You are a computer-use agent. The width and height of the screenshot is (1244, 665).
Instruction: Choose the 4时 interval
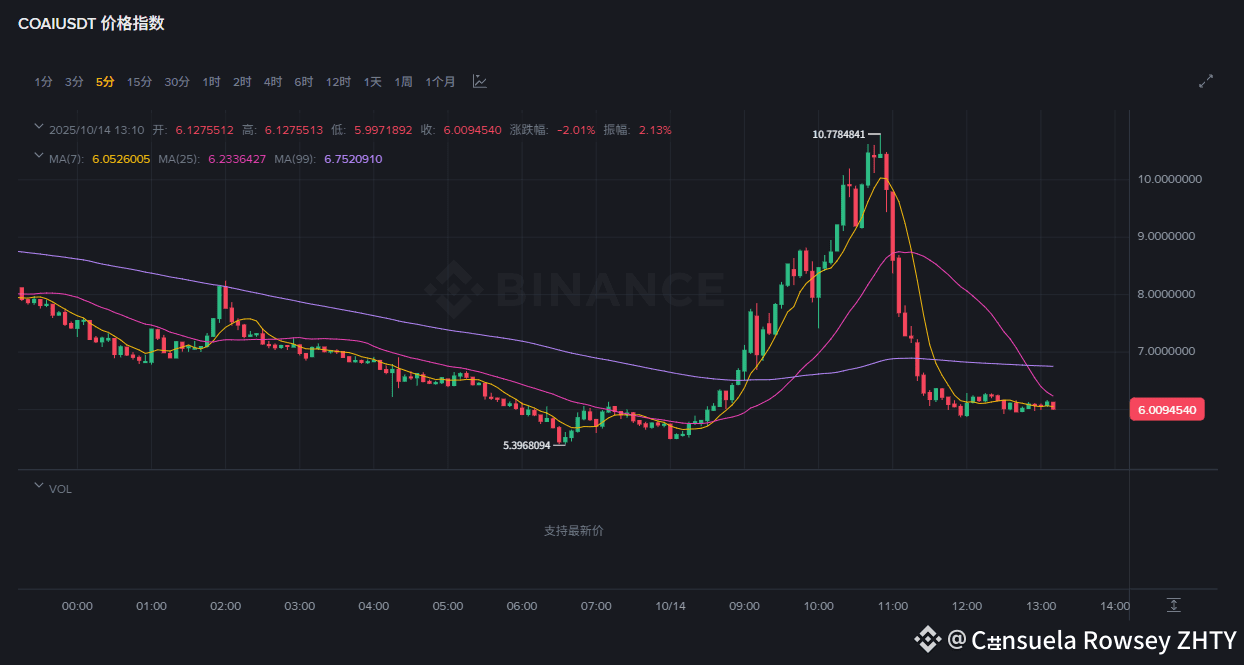click(x=273, y=82)
